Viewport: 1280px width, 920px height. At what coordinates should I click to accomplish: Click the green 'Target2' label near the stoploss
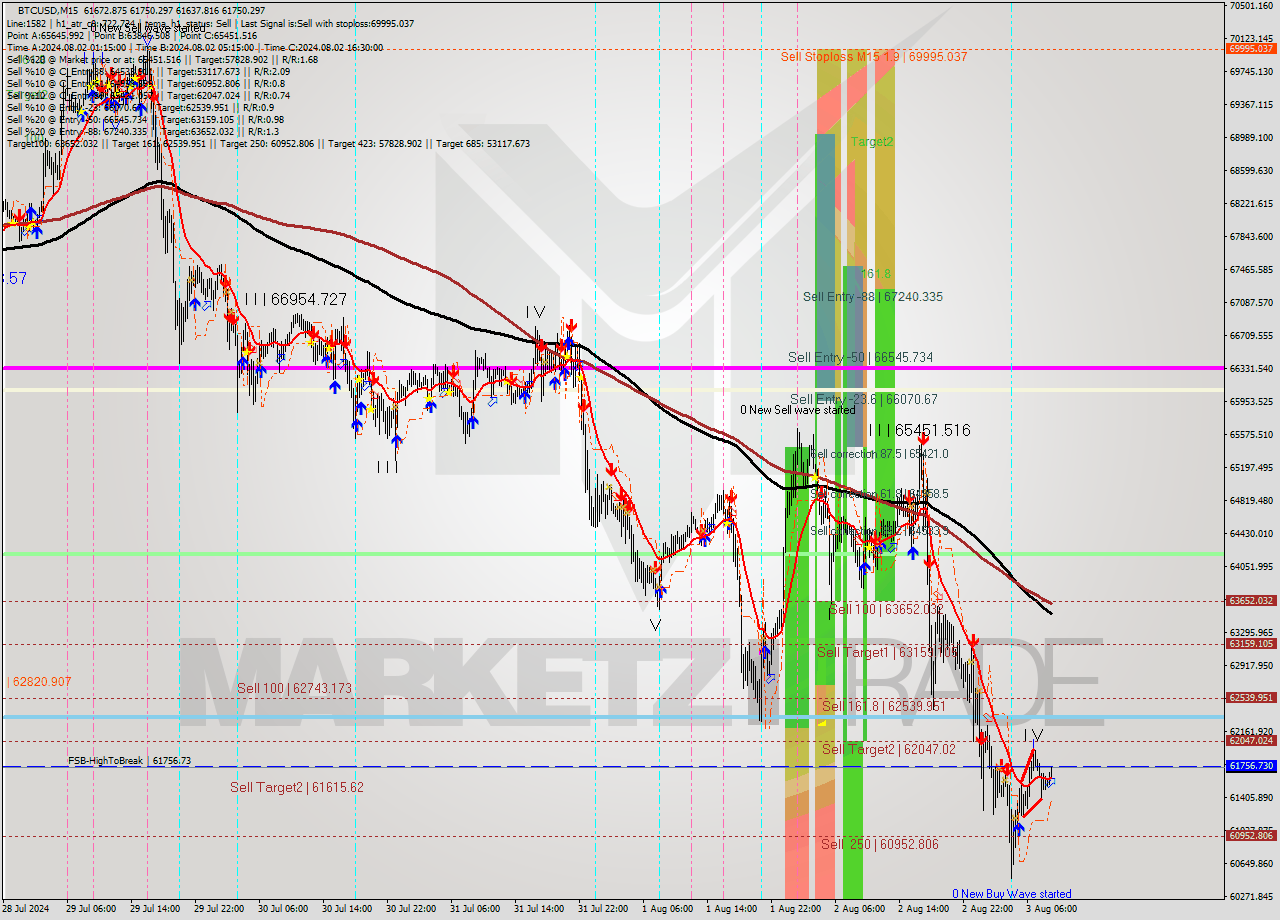point(872,142)
